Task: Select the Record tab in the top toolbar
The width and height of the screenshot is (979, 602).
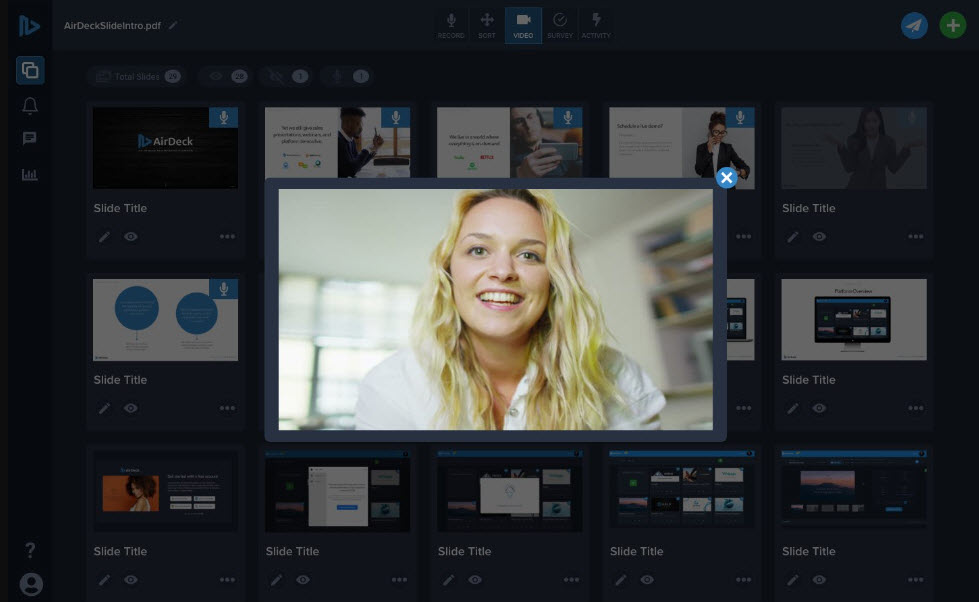Action: point(451,26)
